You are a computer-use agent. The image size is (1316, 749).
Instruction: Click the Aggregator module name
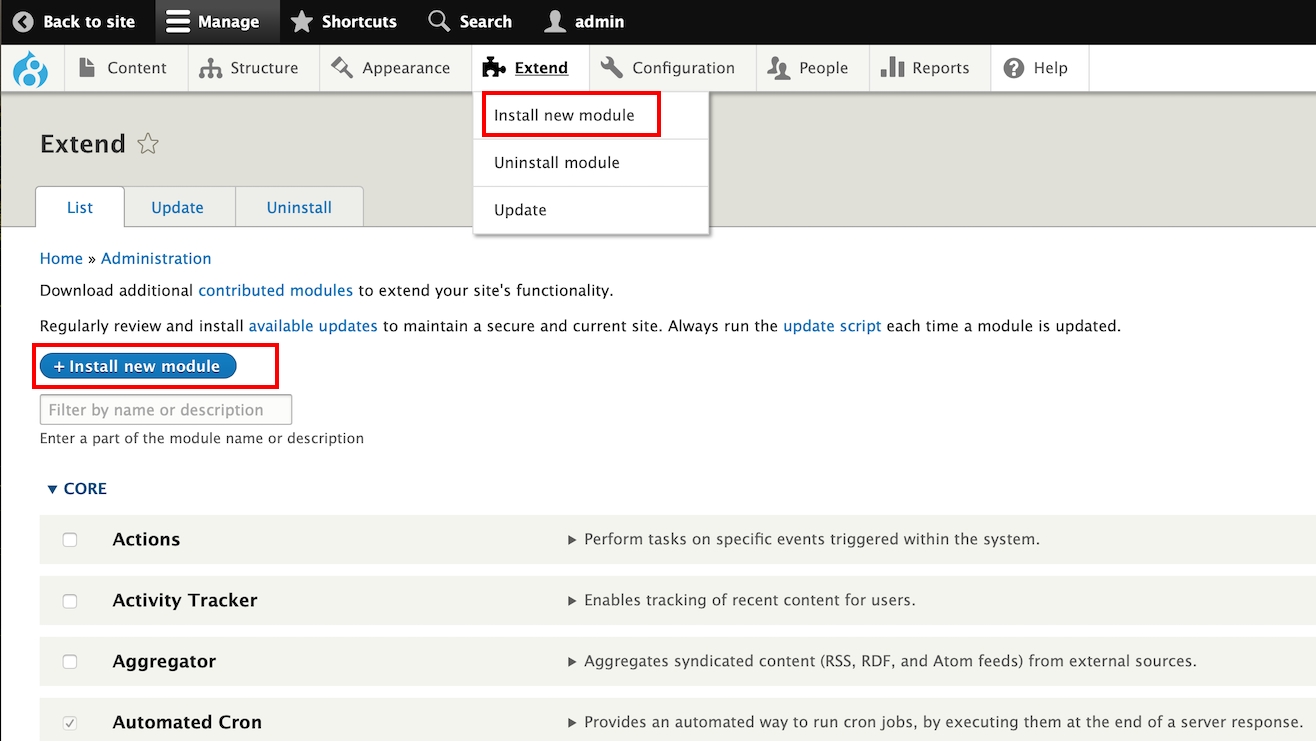tap(164, 661)
